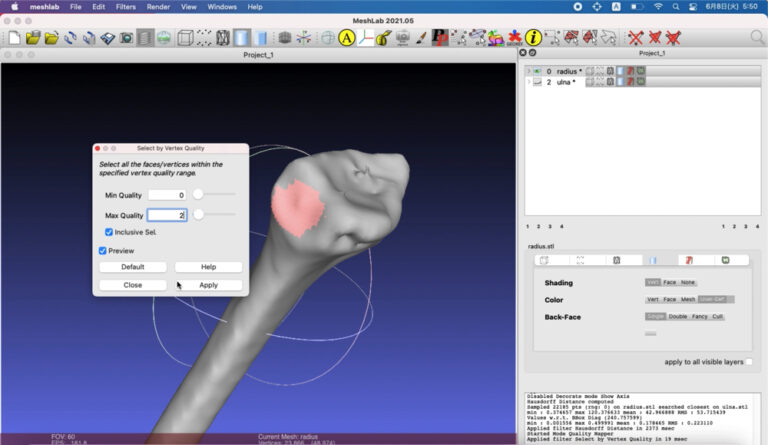The image size is (768, 445).
Task: Open the Filters menu
Action: point(125,7)
